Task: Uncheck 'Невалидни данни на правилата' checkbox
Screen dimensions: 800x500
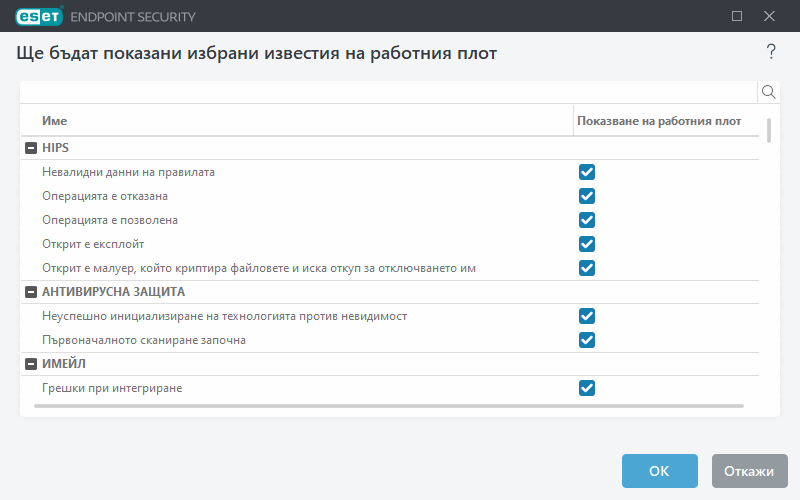Action: click(x=587, y=172)
